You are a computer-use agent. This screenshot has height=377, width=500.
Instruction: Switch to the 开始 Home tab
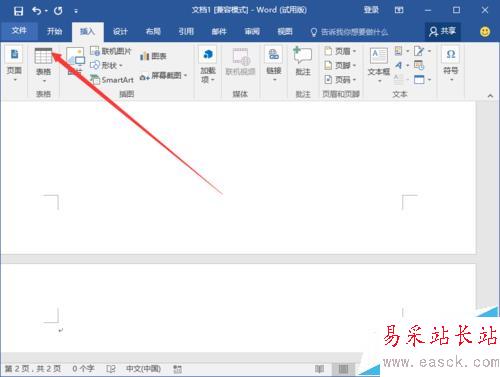pos(55,32)
